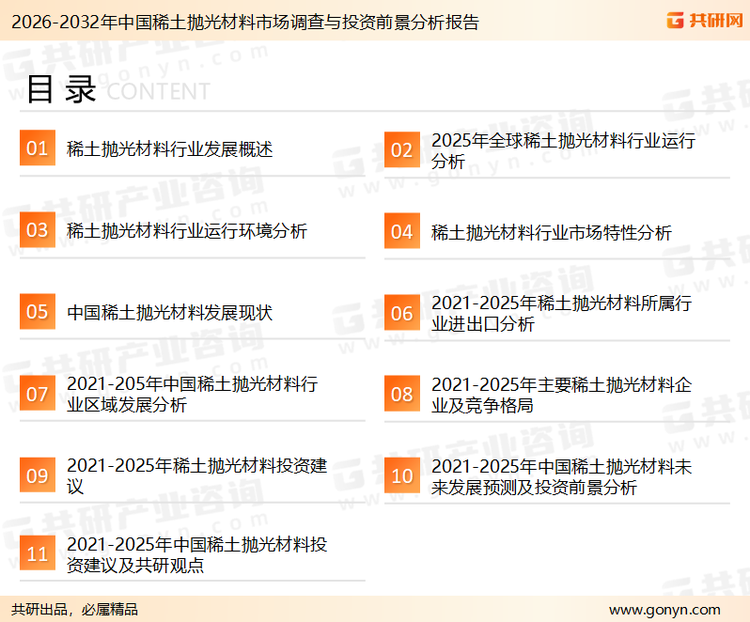The height and width of the screenshot is (622, 750).
Task: Select chapter 稀土抛光材料行业运行环境分析
Action: point(187,231)
